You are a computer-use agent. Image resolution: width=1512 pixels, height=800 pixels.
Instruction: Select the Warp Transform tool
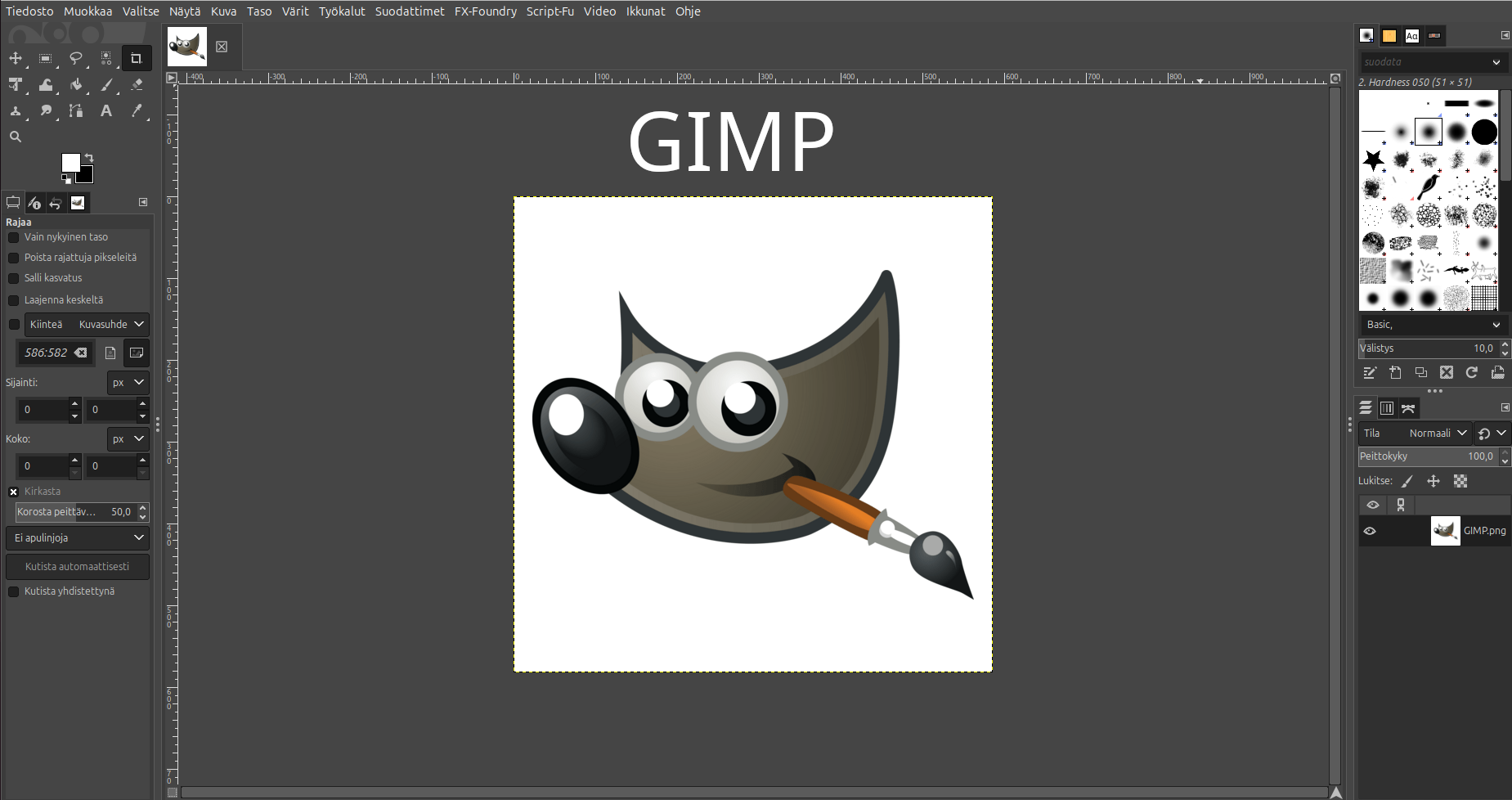tap(46, 84)
